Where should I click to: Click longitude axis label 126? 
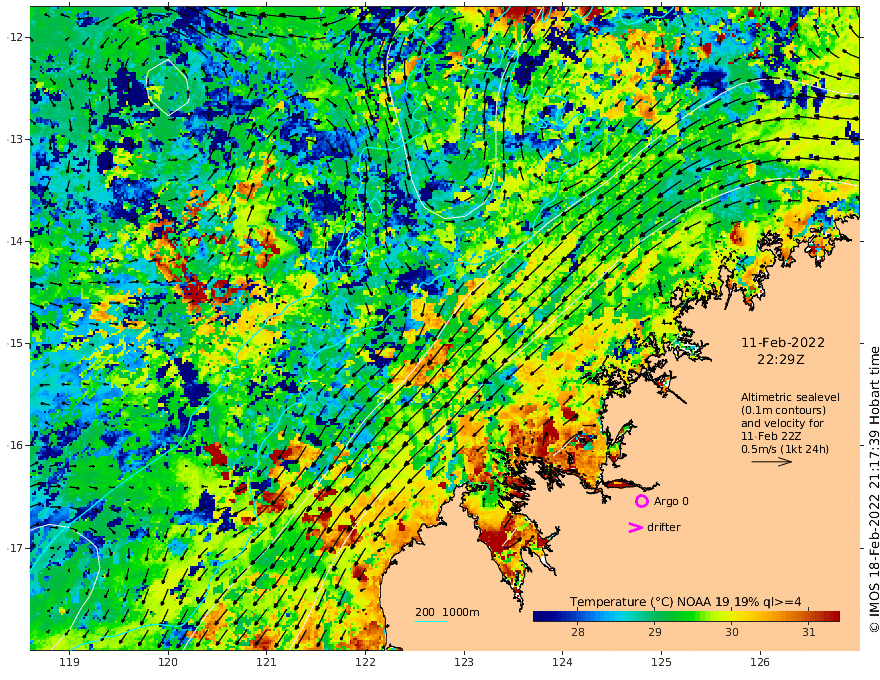point(760,663)
